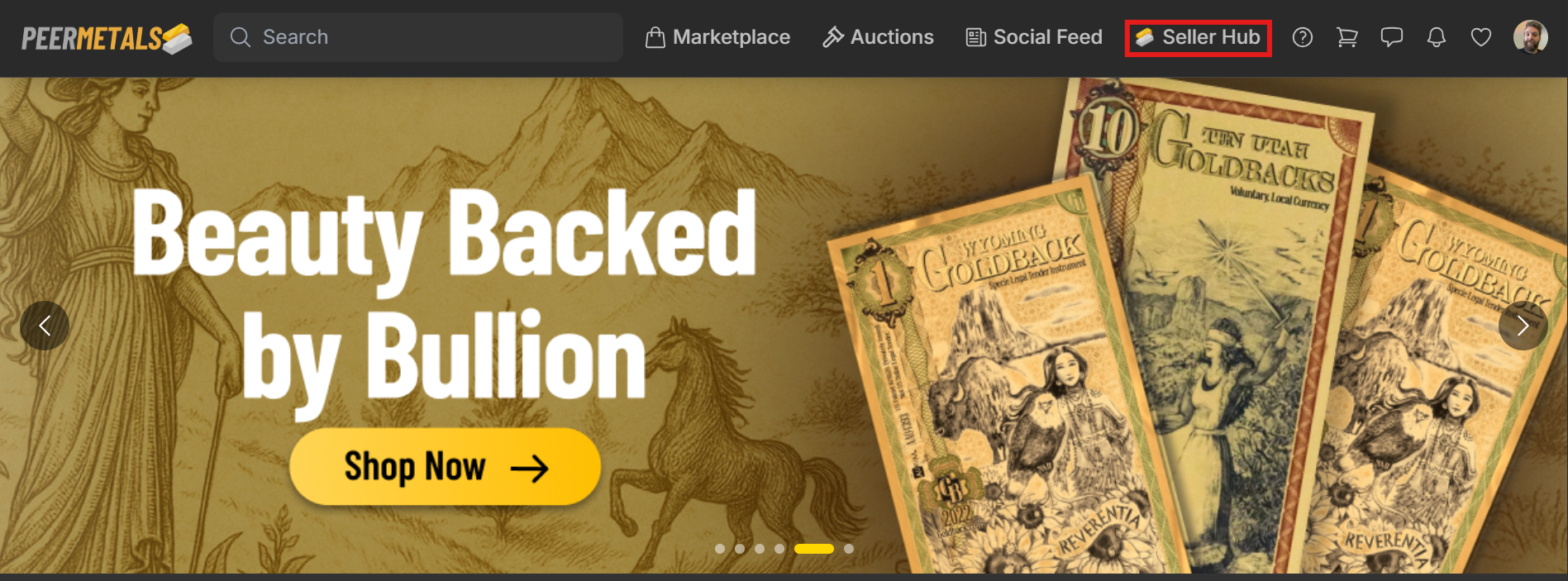Click the PeerMetals logo
Image resolution: width=1568 pixels, height=581 pixels.
[107, 38]
